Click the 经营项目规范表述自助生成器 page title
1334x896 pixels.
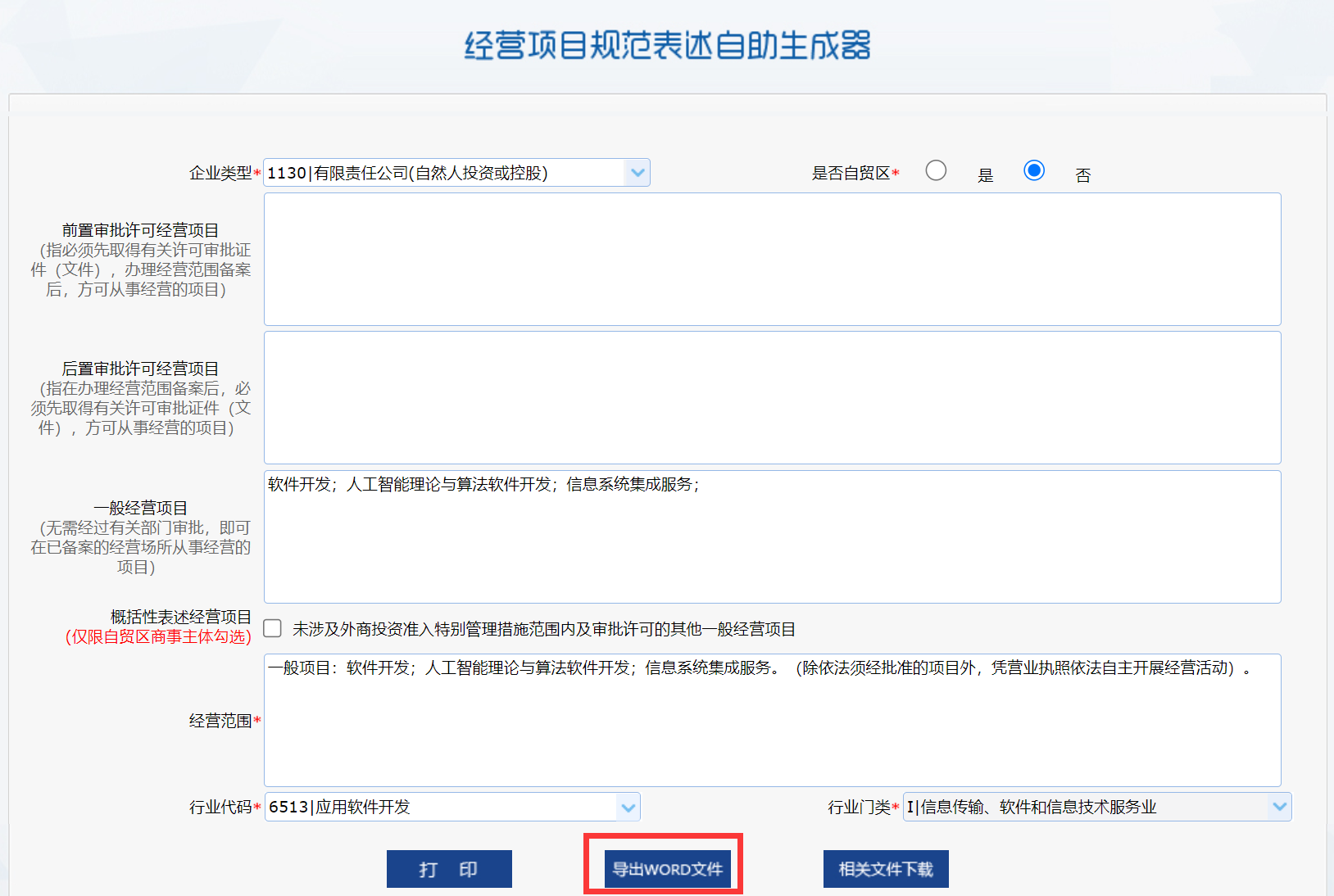coord(667,45)
